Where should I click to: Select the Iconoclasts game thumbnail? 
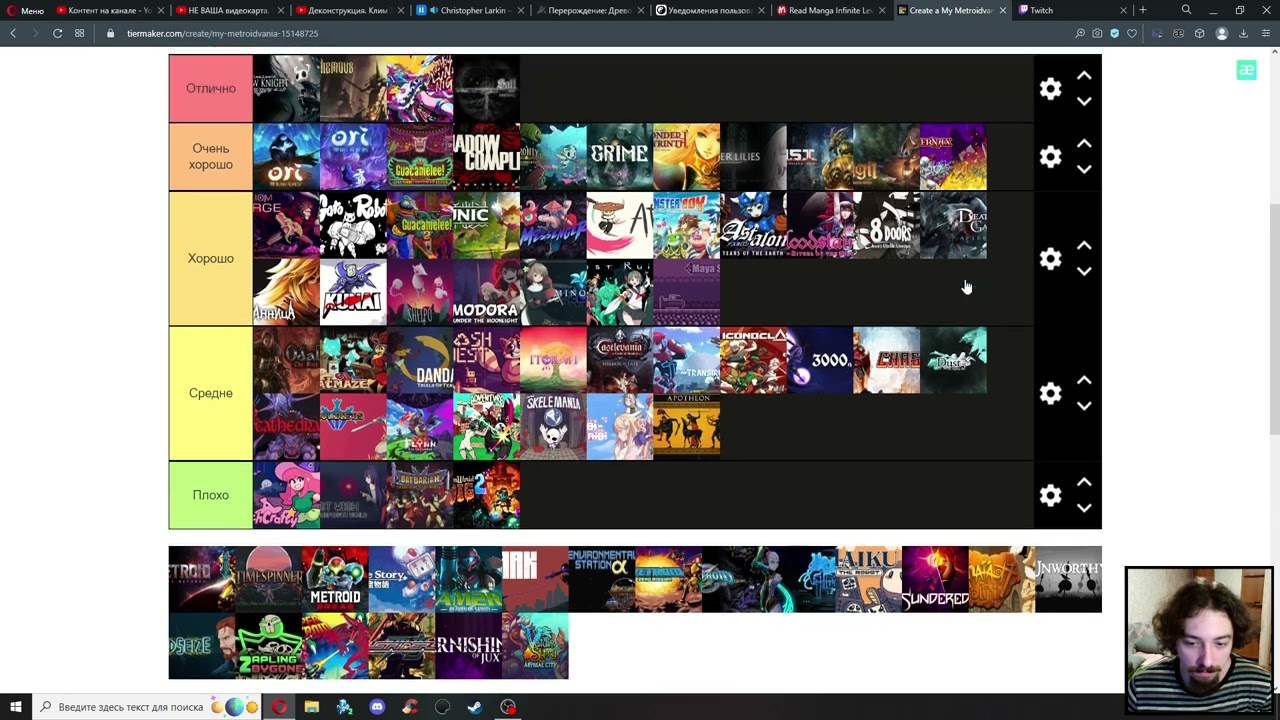coord(754,360)
